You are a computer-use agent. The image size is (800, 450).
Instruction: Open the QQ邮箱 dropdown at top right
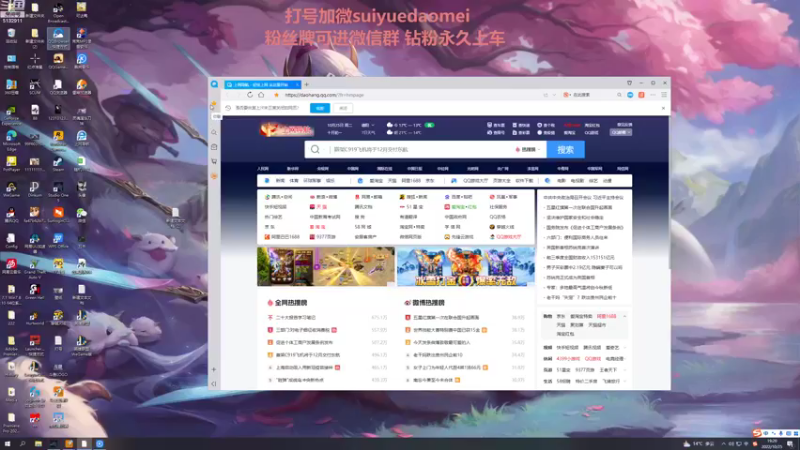[621, 132]
